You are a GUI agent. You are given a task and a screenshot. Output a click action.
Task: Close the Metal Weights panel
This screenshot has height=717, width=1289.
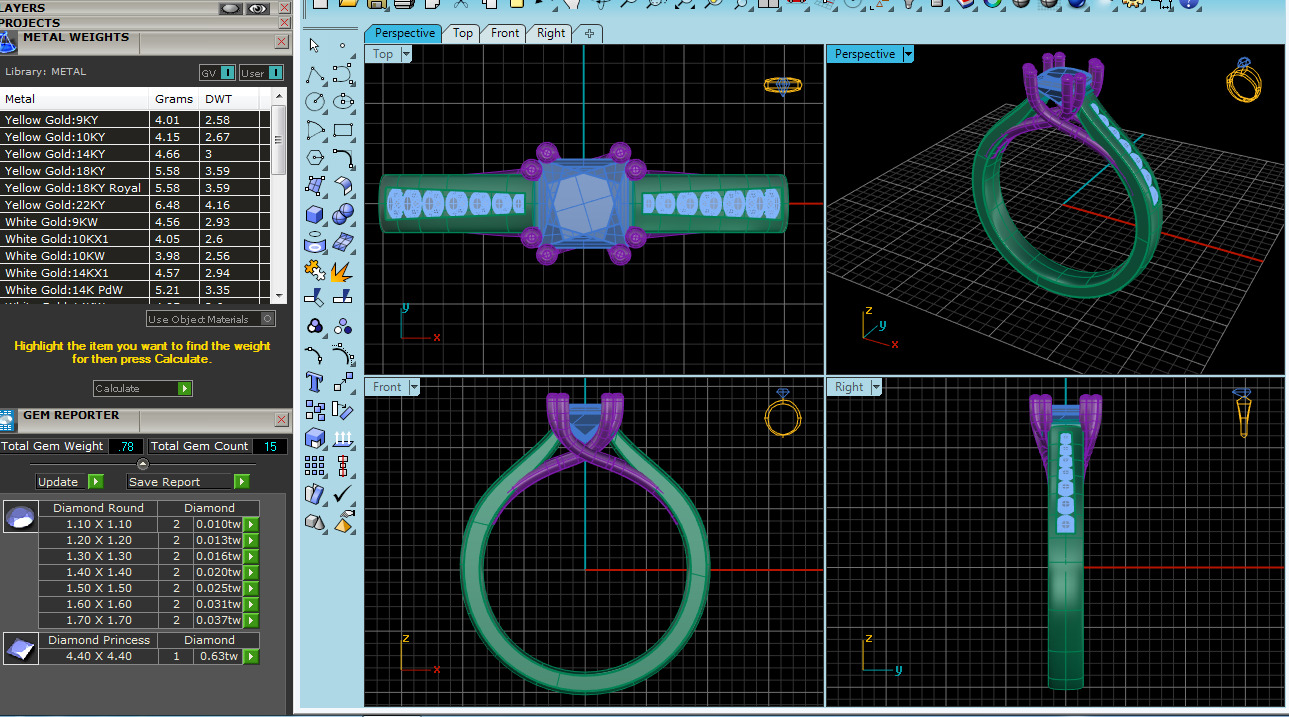pyautogui.click(x=281, y=42)
